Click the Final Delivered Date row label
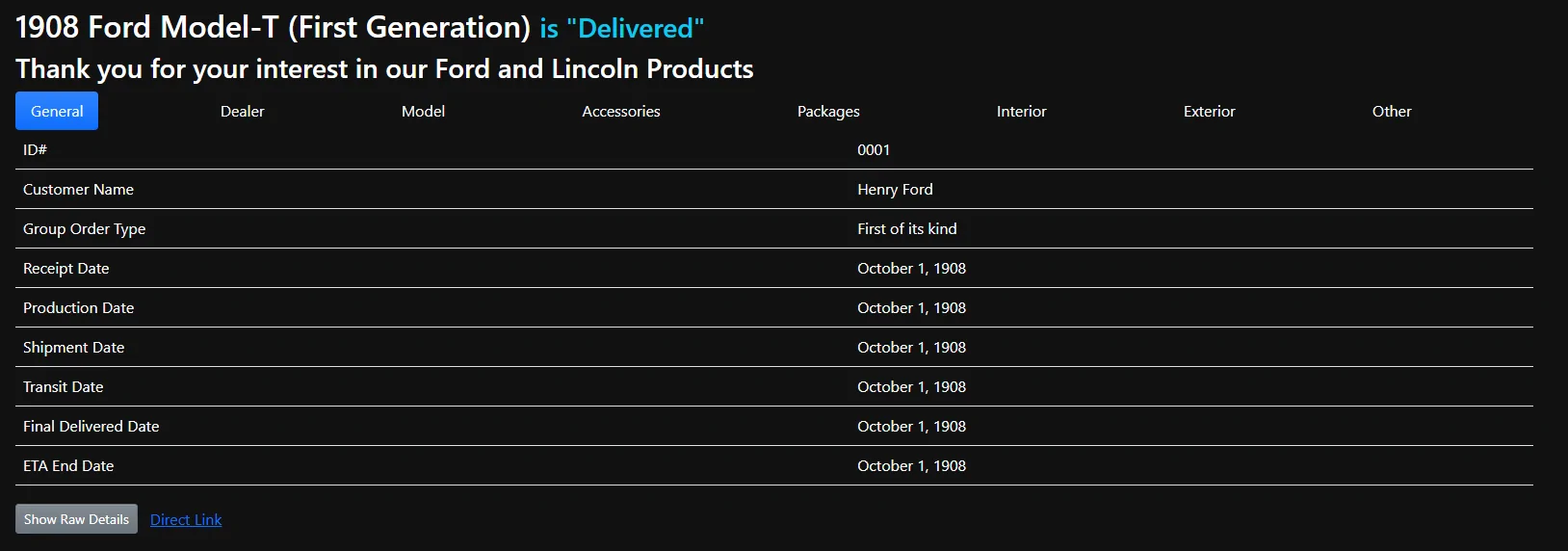Viewport: 1568px width, 551px height. [x=91, y=426]
